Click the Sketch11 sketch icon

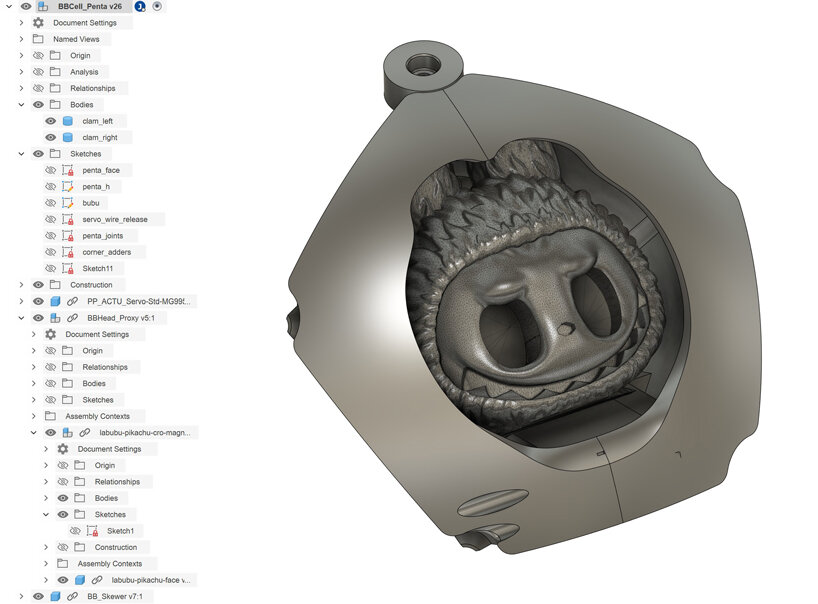point(67,269)
